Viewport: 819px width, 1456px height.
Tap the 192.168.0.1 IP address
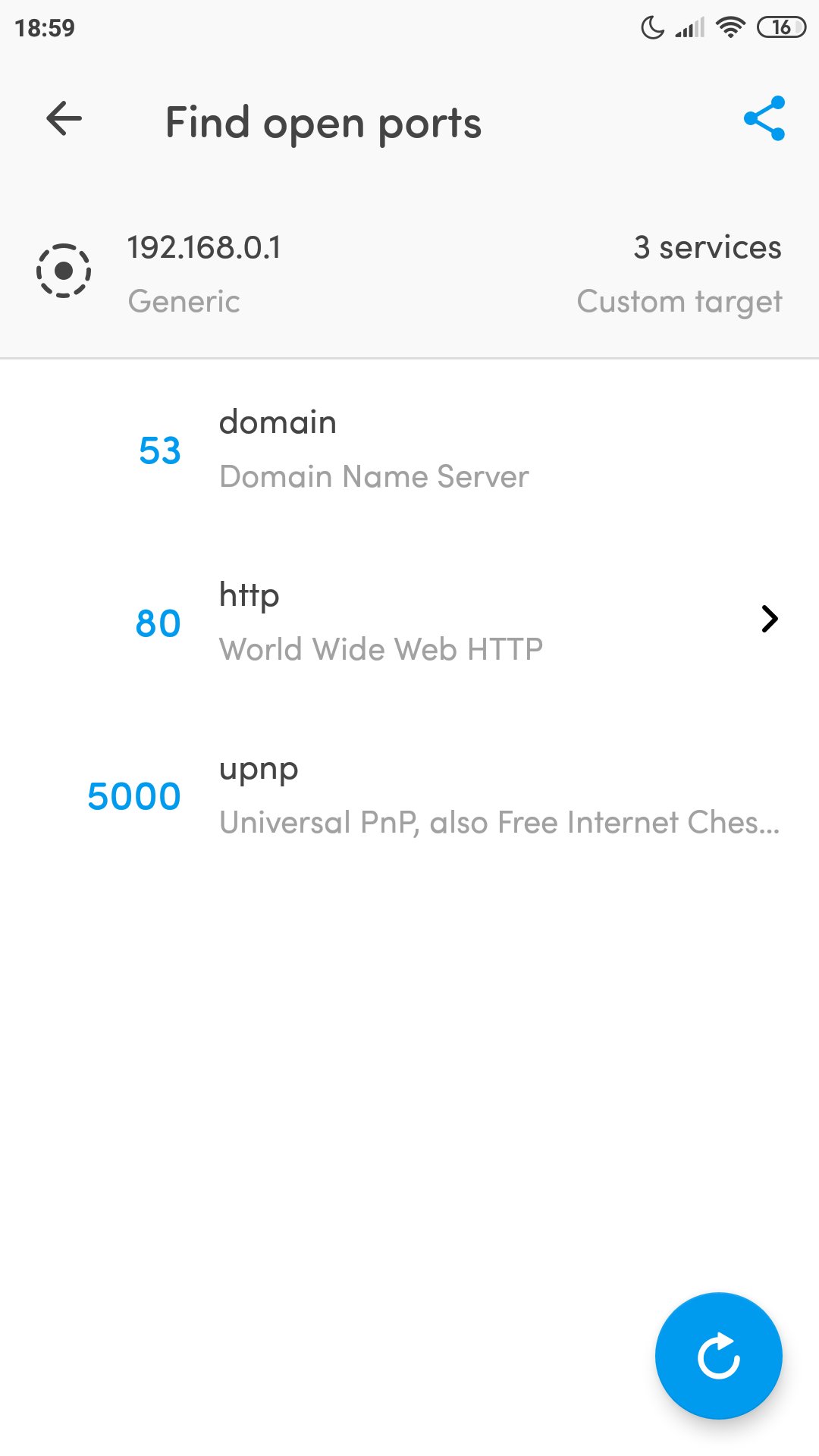click(204, 248)
